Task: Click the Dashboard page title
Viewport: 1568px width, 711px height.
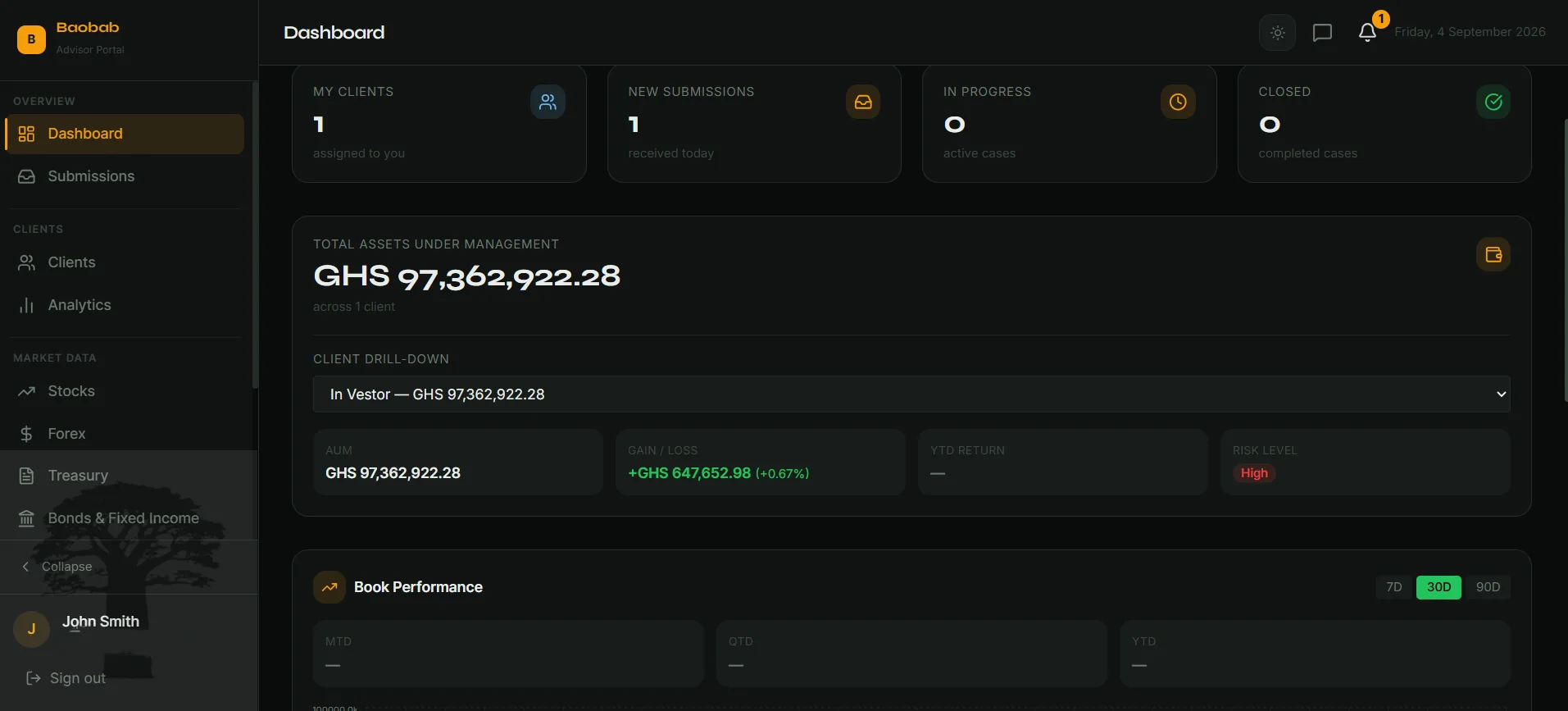Action: point(334,33)
